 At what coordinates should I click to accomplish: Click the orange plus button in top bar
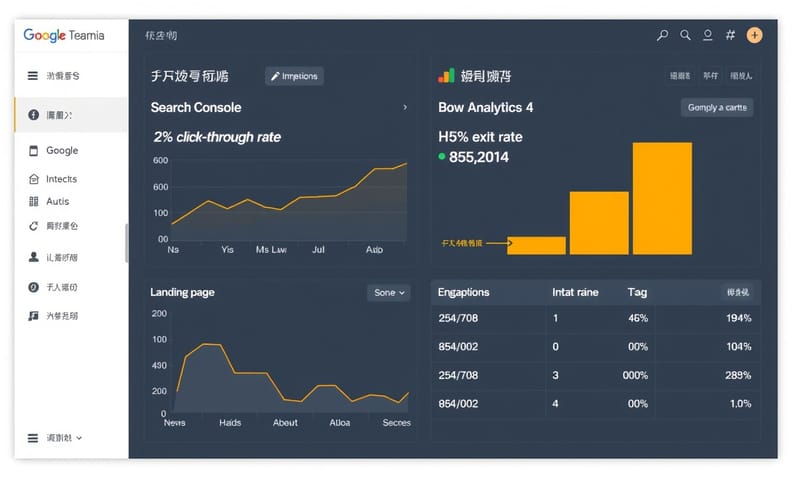point(754,35)
